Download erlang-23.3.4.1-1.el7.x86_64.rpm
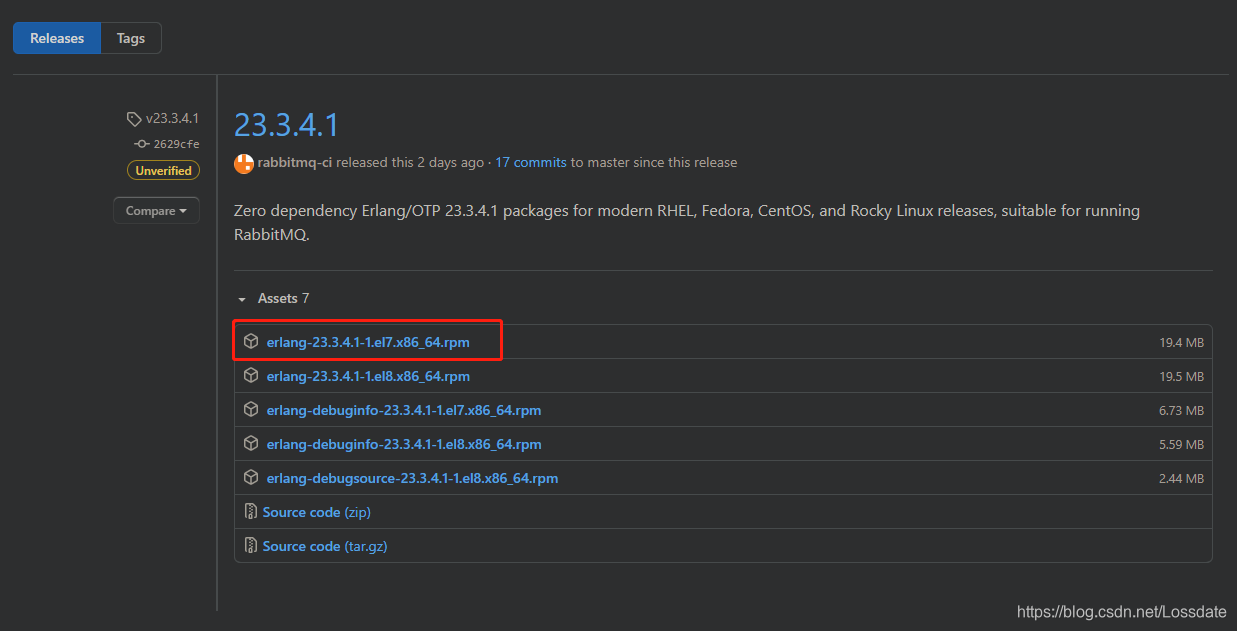The width and height of the screenshot is (1237, 631). coord(368,342)
